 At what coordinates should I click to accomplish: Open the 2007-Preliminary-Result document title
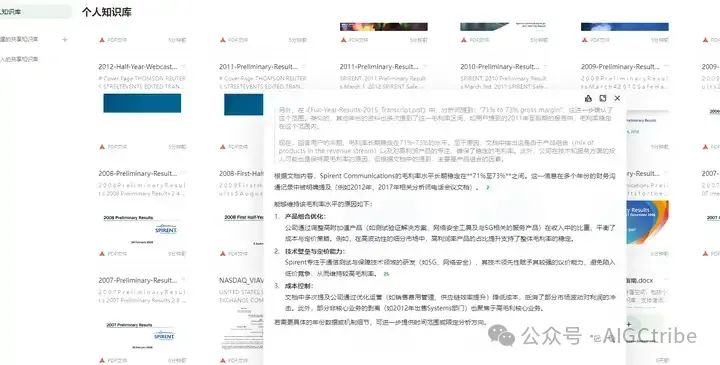tap(137, 280)
